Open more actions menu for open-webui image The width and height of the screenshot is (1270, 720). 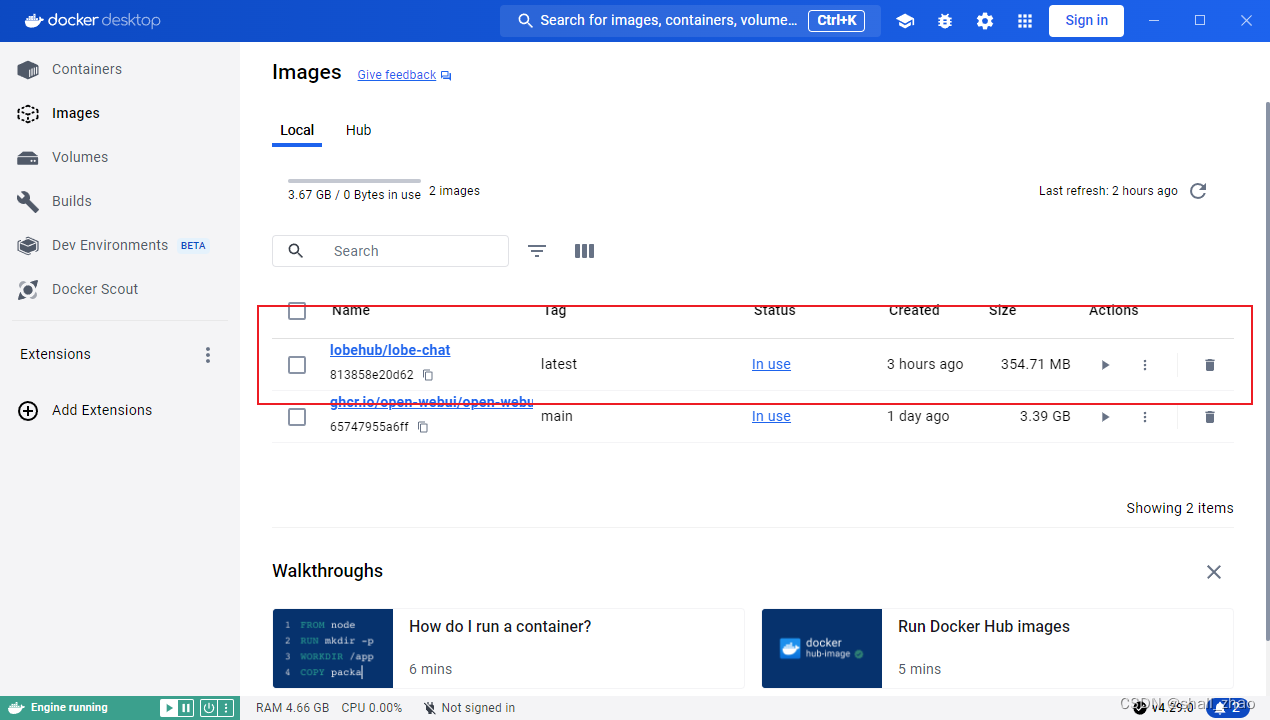pyautogui.click(x=1145, y=417)
